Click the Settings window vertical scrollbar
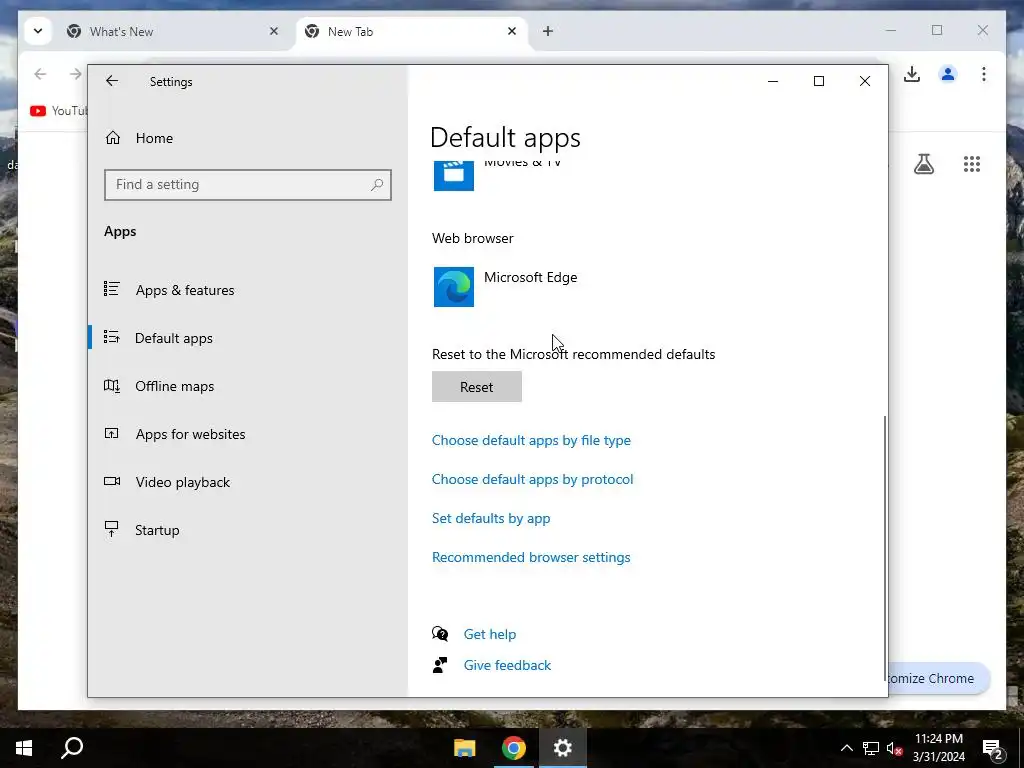This screenshot has width=1024, height=768. [x=885, y=549]
